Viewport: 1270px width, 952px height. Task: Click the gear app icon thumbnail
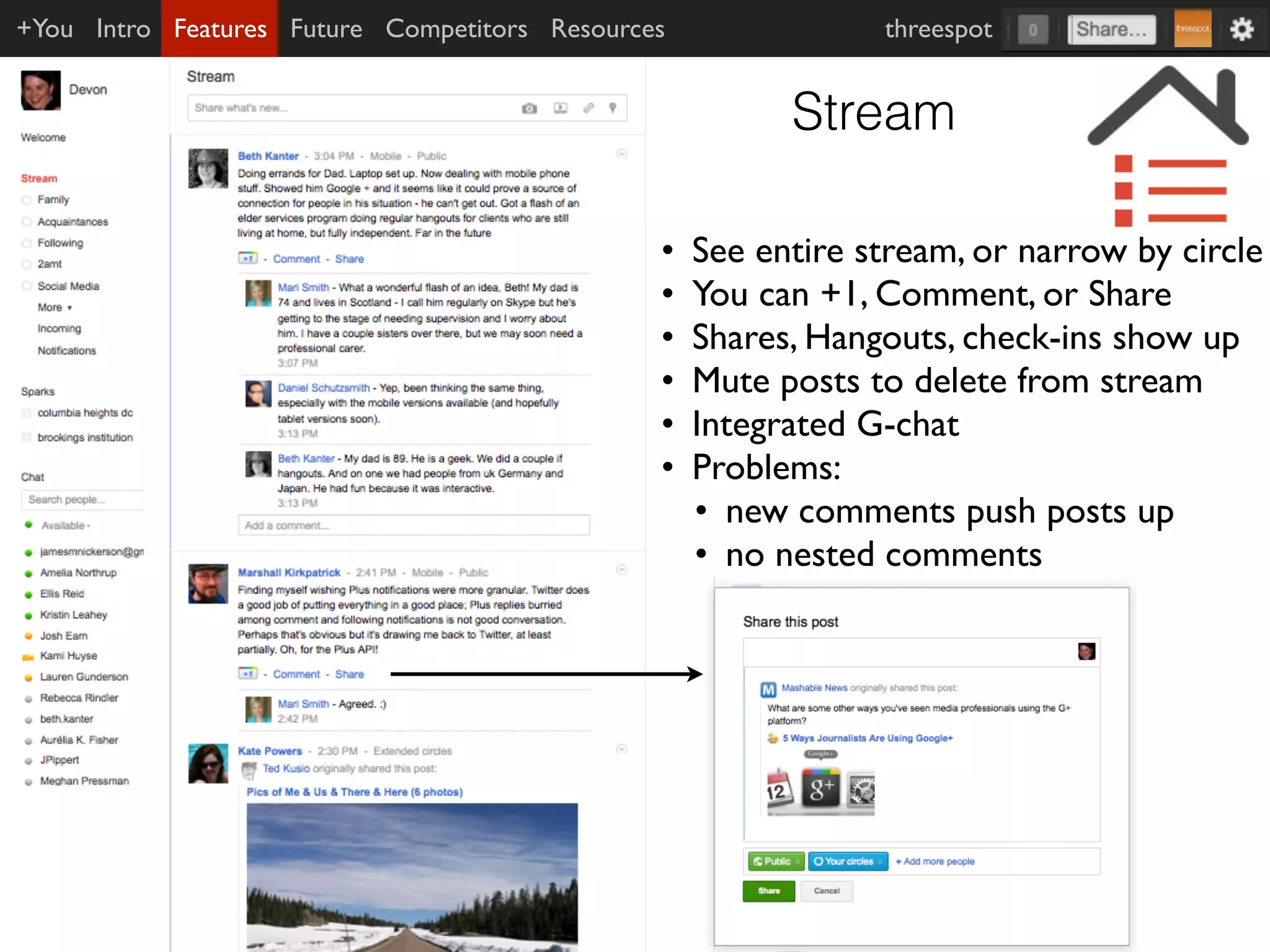[861, 791]
